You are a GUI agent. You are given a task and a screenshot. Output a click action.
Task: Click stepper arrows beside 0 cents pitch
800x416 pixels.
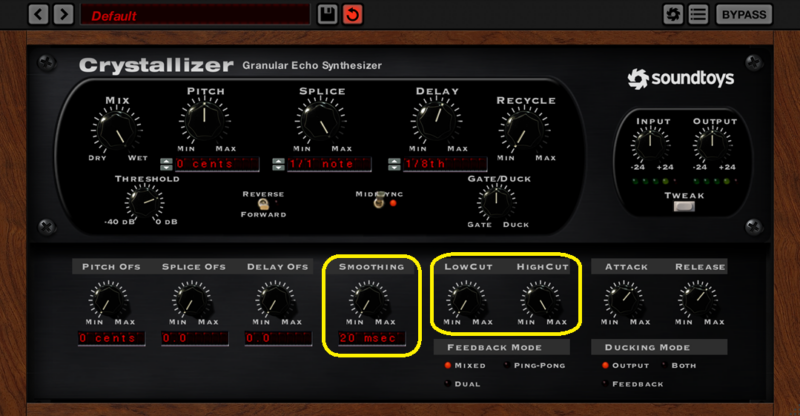point(166,164)
